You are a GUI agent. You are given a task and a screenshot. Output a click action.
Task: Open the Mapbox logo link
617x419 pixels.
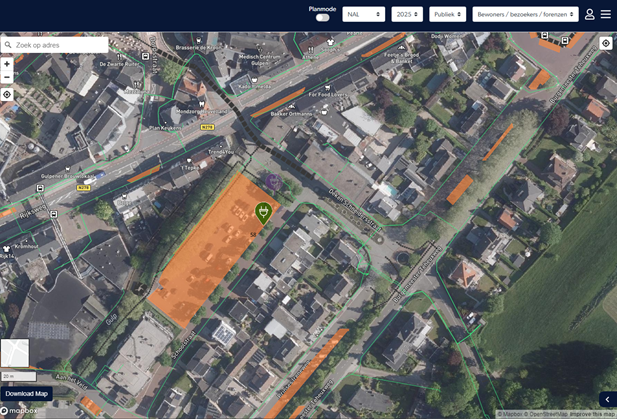coord(20,411)
